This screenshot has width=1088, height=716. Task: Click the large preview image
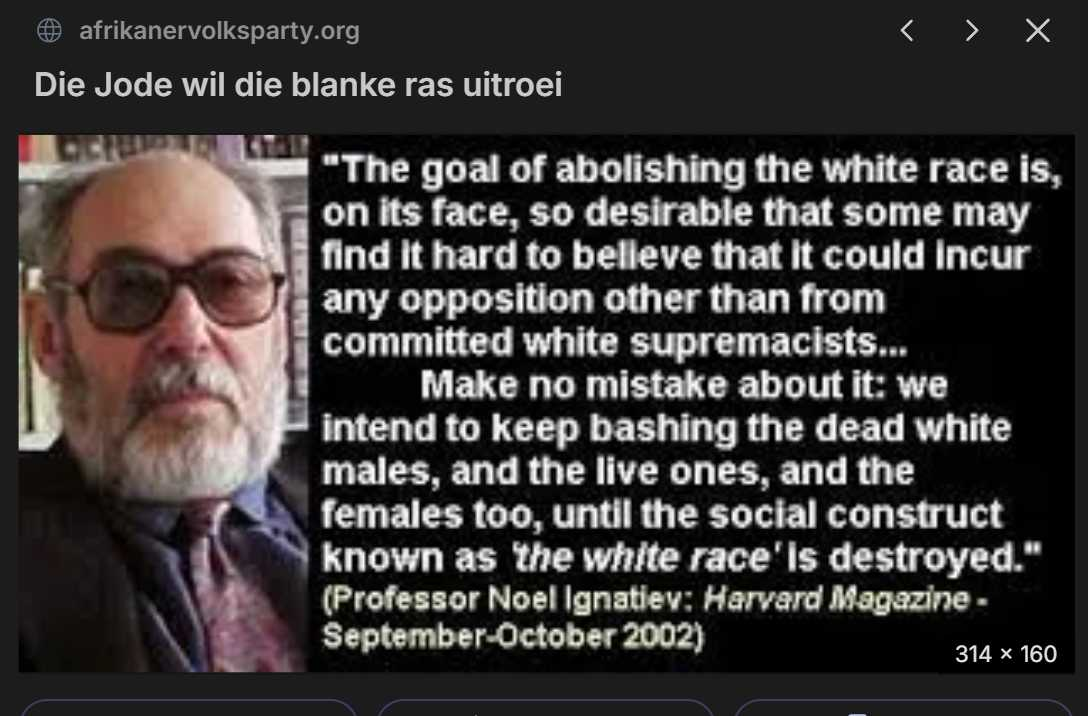[546, 403]
